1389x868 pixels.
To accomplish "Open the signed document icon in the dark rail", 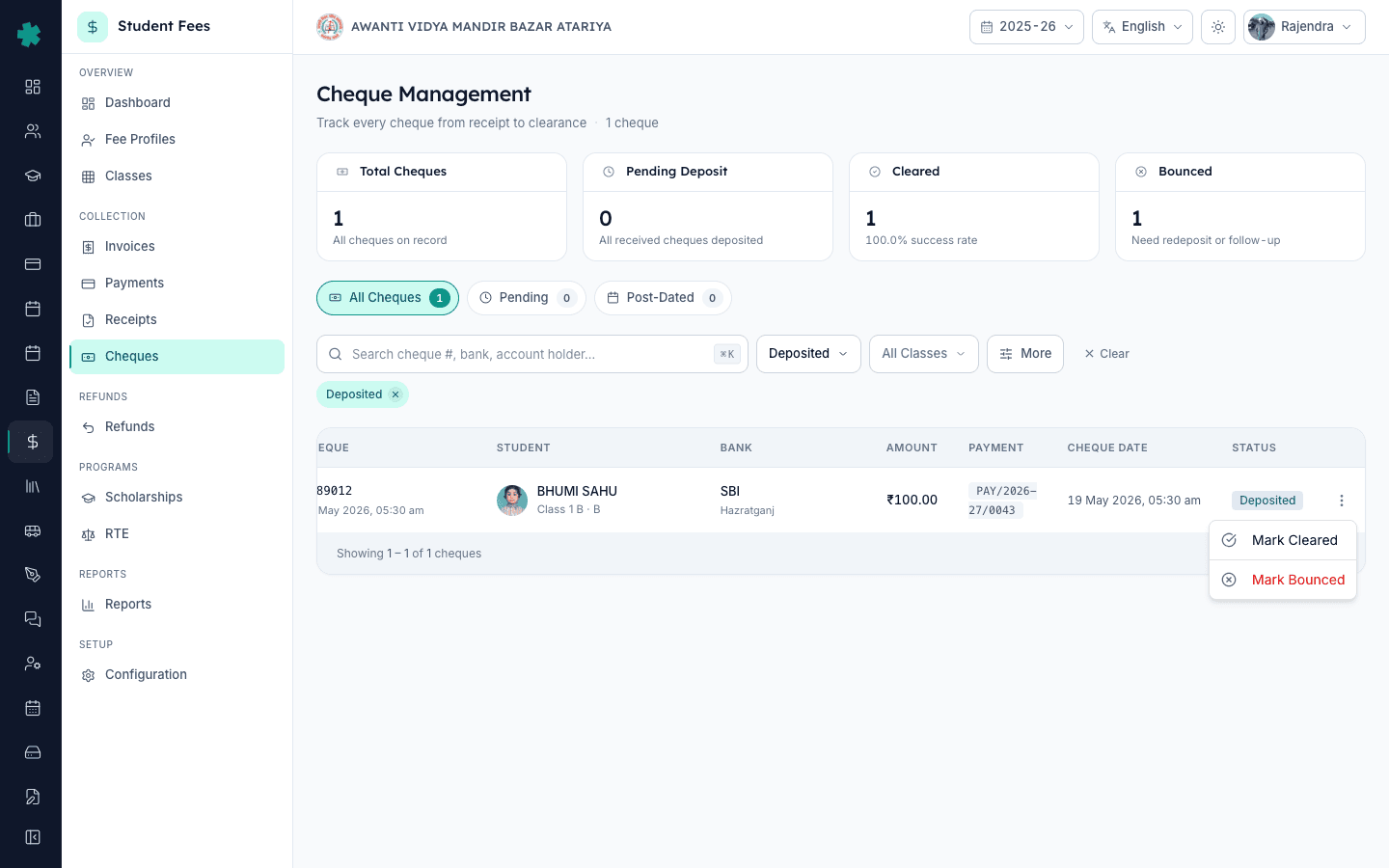I will click(33, 797).
